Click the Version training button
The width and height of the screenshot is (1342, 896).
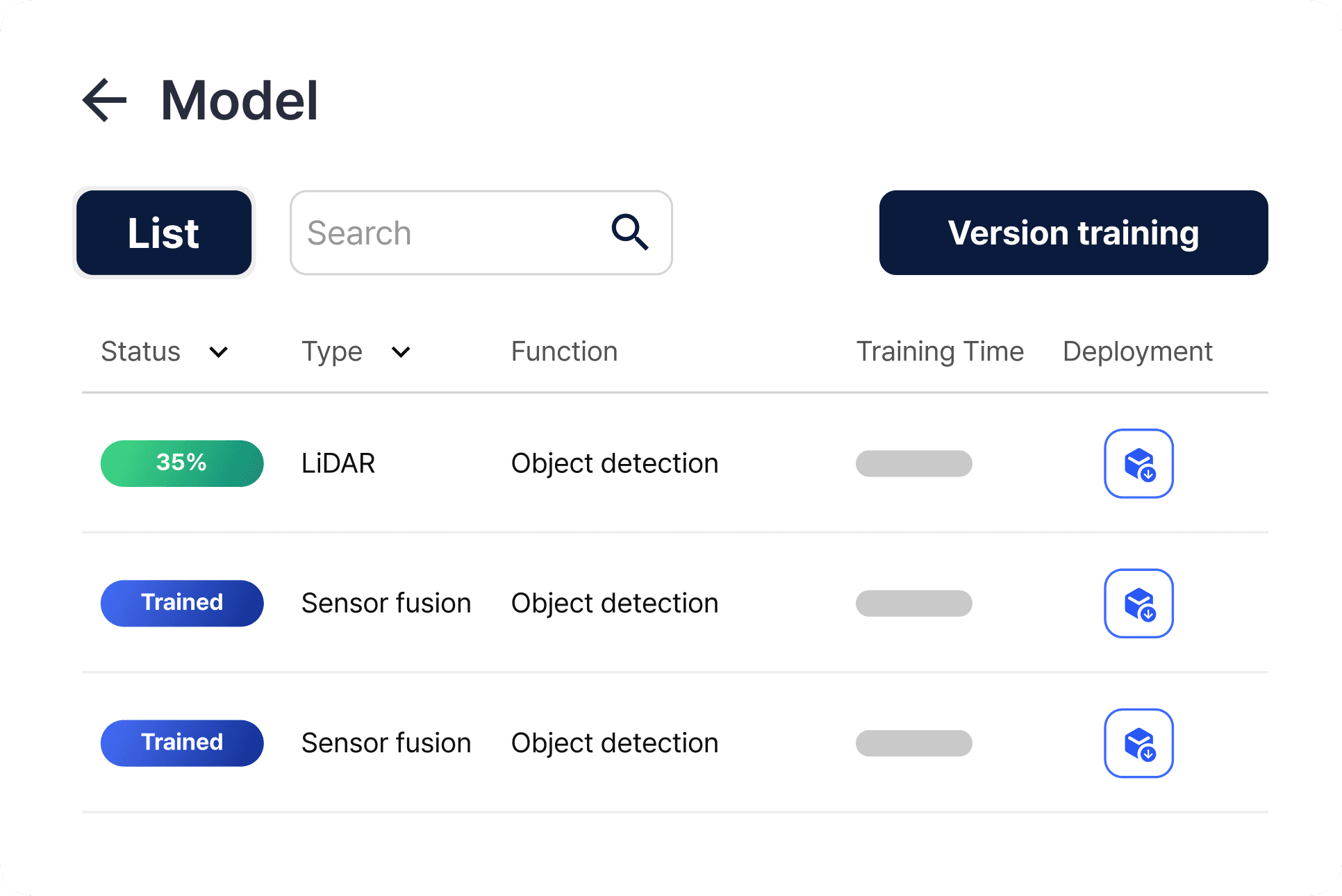tap(1073, 233)
